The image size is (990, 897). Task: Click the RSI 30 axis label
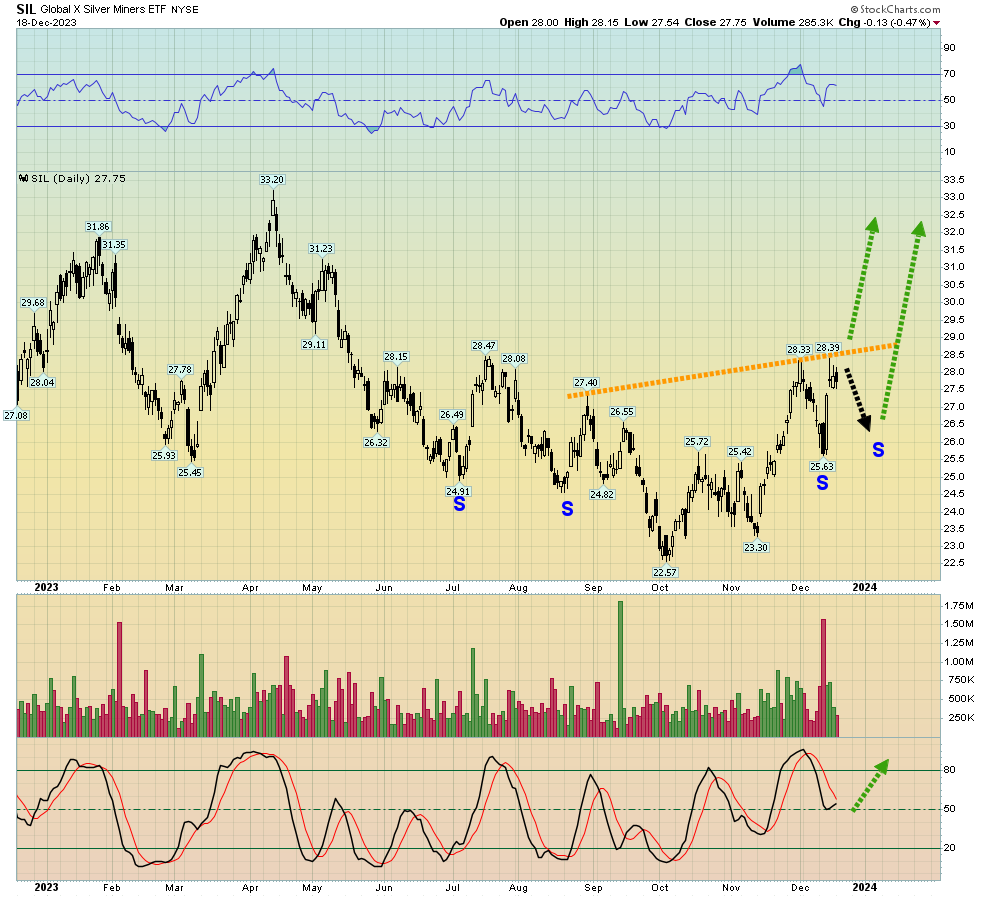(950, 126)
